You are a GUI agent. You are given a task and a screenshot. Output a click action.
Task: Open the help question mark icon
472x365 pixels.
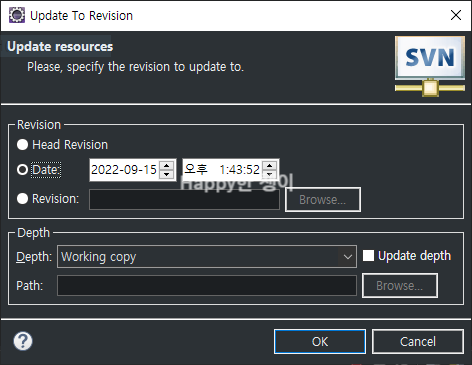23,341
